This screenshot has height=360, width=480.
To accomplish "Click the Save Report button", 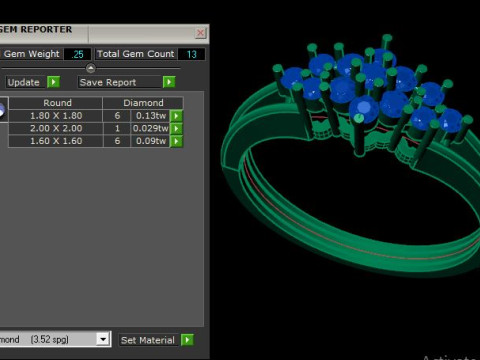I will click(x=120, y=82).
